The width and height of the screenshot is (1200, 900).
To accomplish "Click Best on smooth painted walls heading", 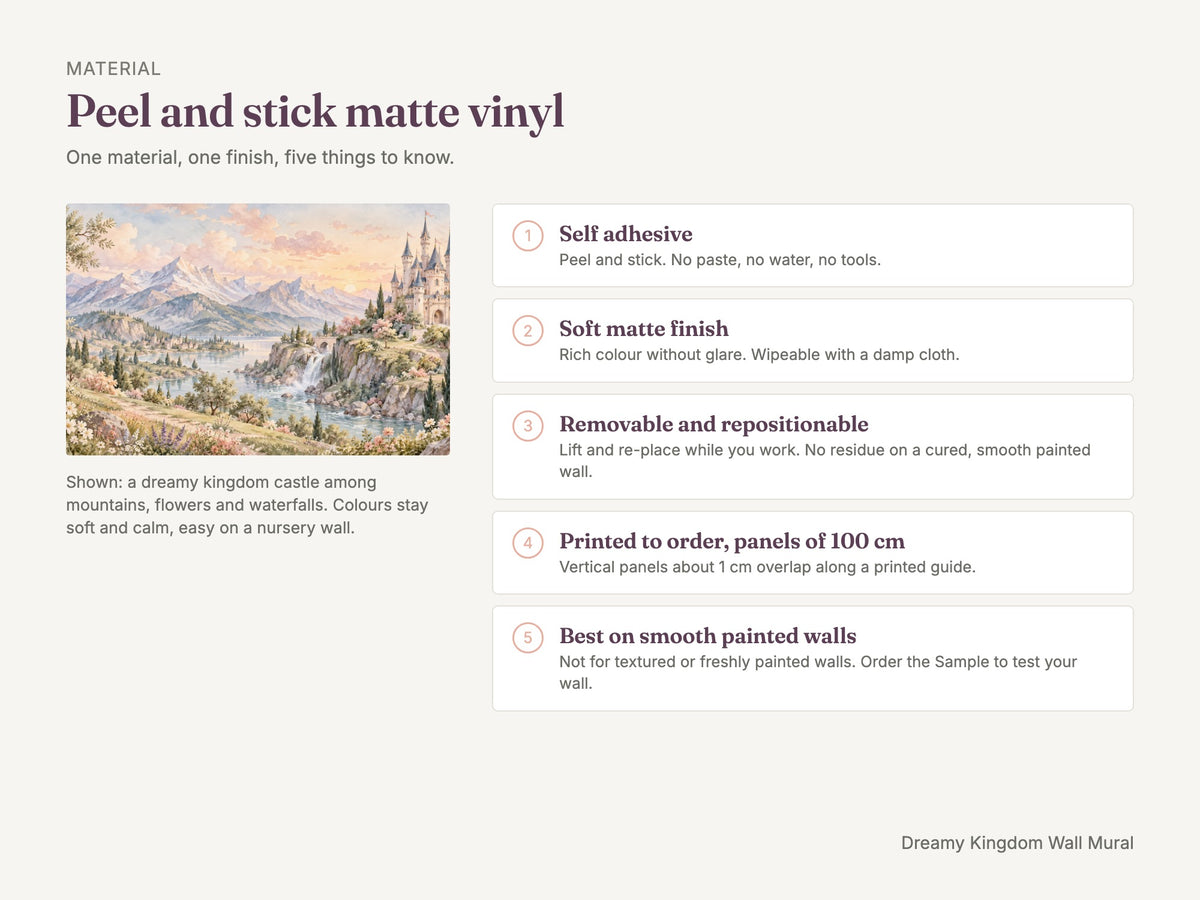I will point(708,636).
